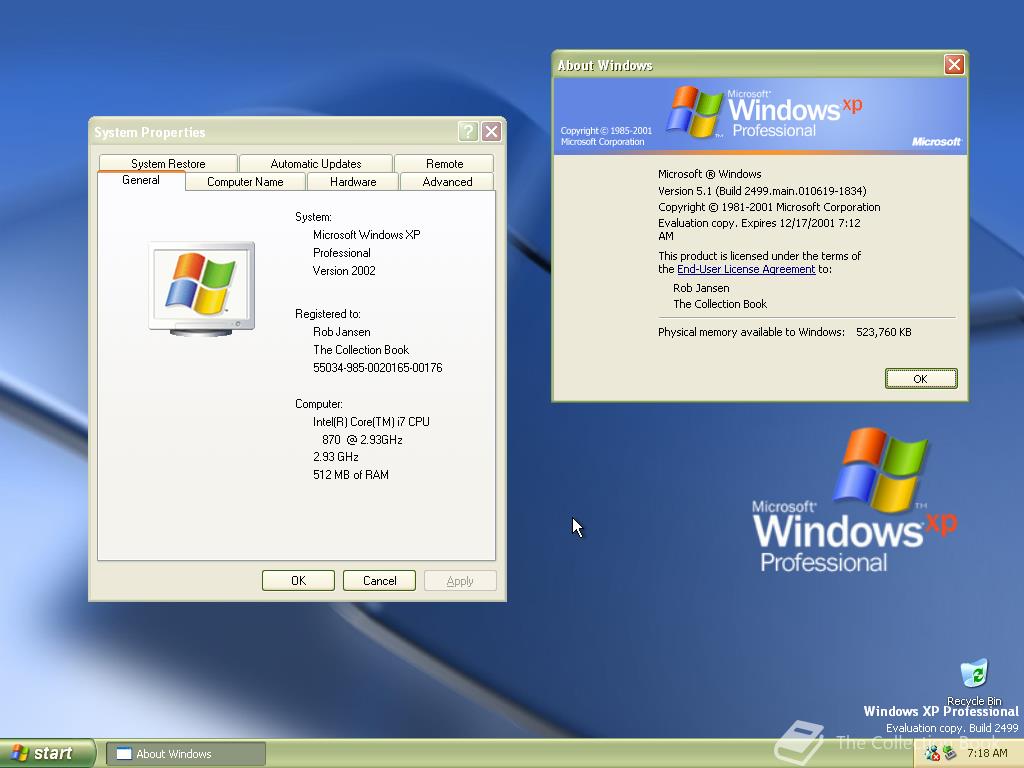Viewport: 1024px width, 768px height.
Task: Click the help question mark in System Properties
Action: pyautogui.click(x=468, y=132)
